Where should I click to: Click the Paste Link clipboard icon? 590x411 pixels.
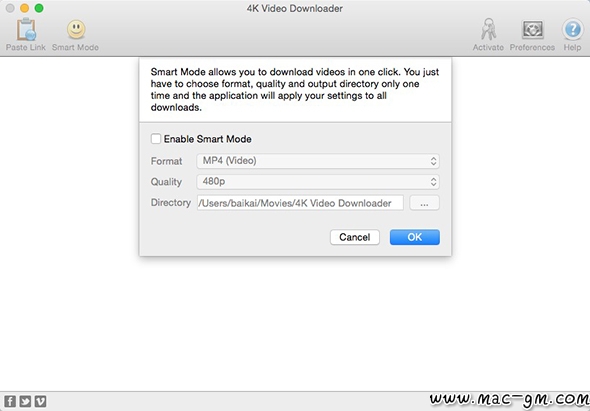(x=26, y=29)
